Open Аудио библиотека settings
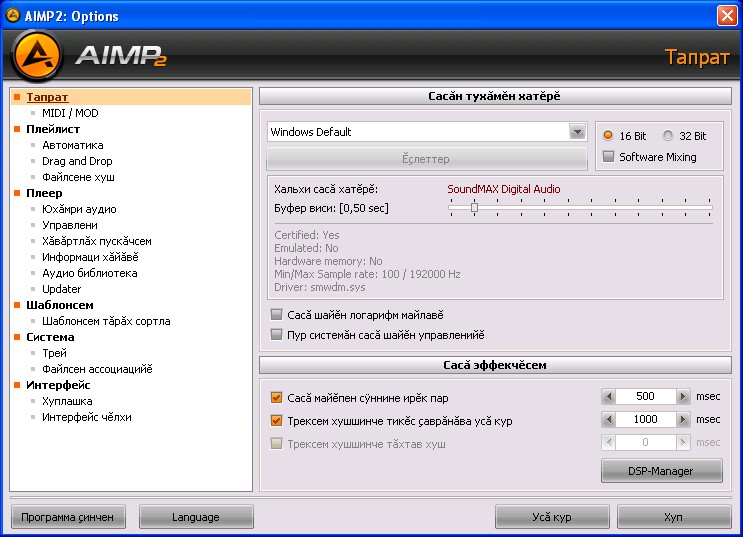The image size is (743, 537). (90, 273)
